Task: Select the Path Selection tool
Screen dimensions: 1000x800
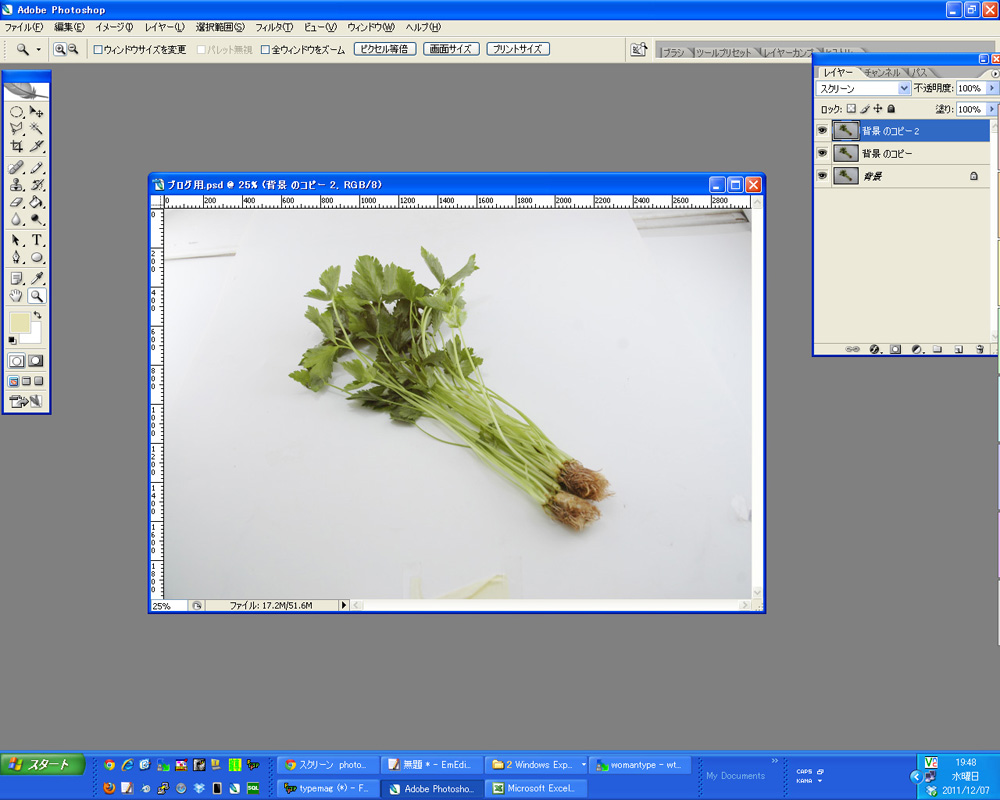Action: [x=17, y=241]
